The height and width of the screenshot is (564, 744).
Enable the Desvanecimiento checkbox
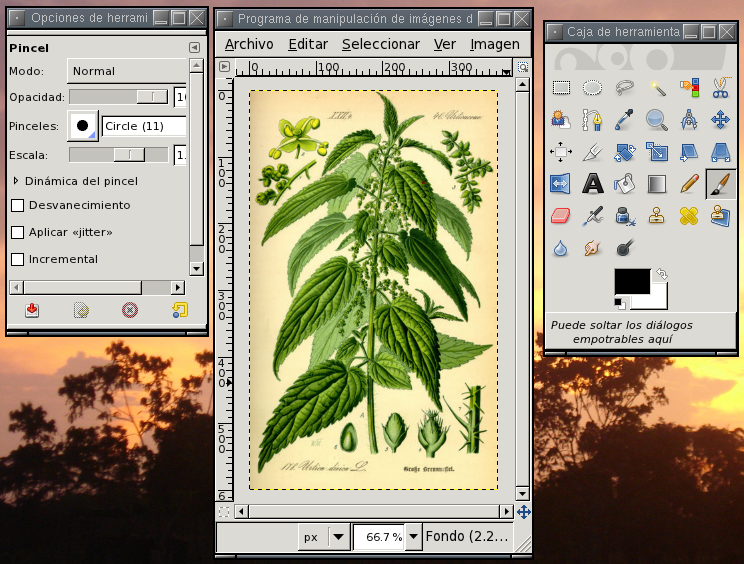pyautogui.click(x=18, y=205)
